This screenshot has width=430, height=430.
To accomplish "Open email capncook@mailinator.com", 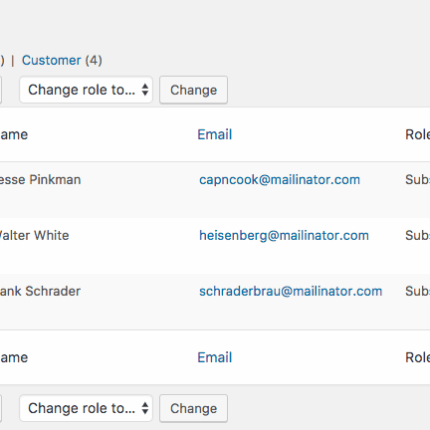I will (280, 180).
